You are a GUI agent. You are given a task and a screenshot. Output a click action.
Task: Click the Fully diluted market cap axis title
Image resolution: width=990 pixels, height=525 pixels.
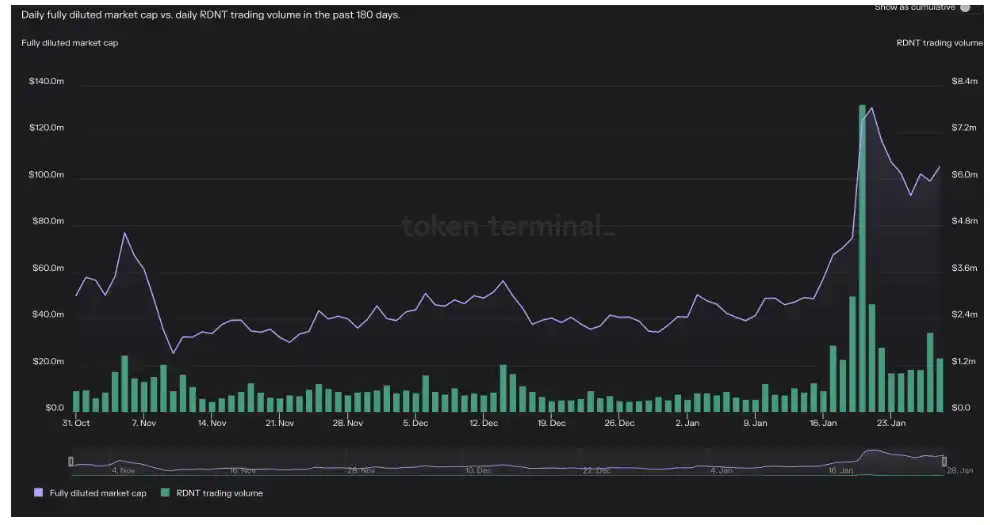point(69,43)
